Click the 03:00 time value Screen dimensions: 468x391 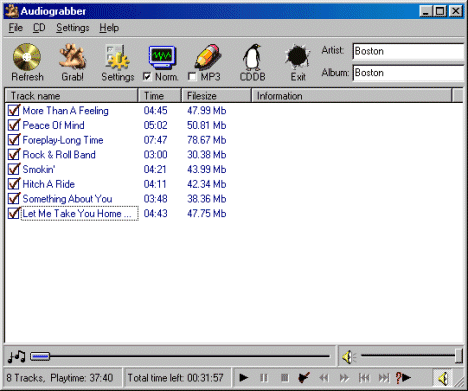pos(155,155)
